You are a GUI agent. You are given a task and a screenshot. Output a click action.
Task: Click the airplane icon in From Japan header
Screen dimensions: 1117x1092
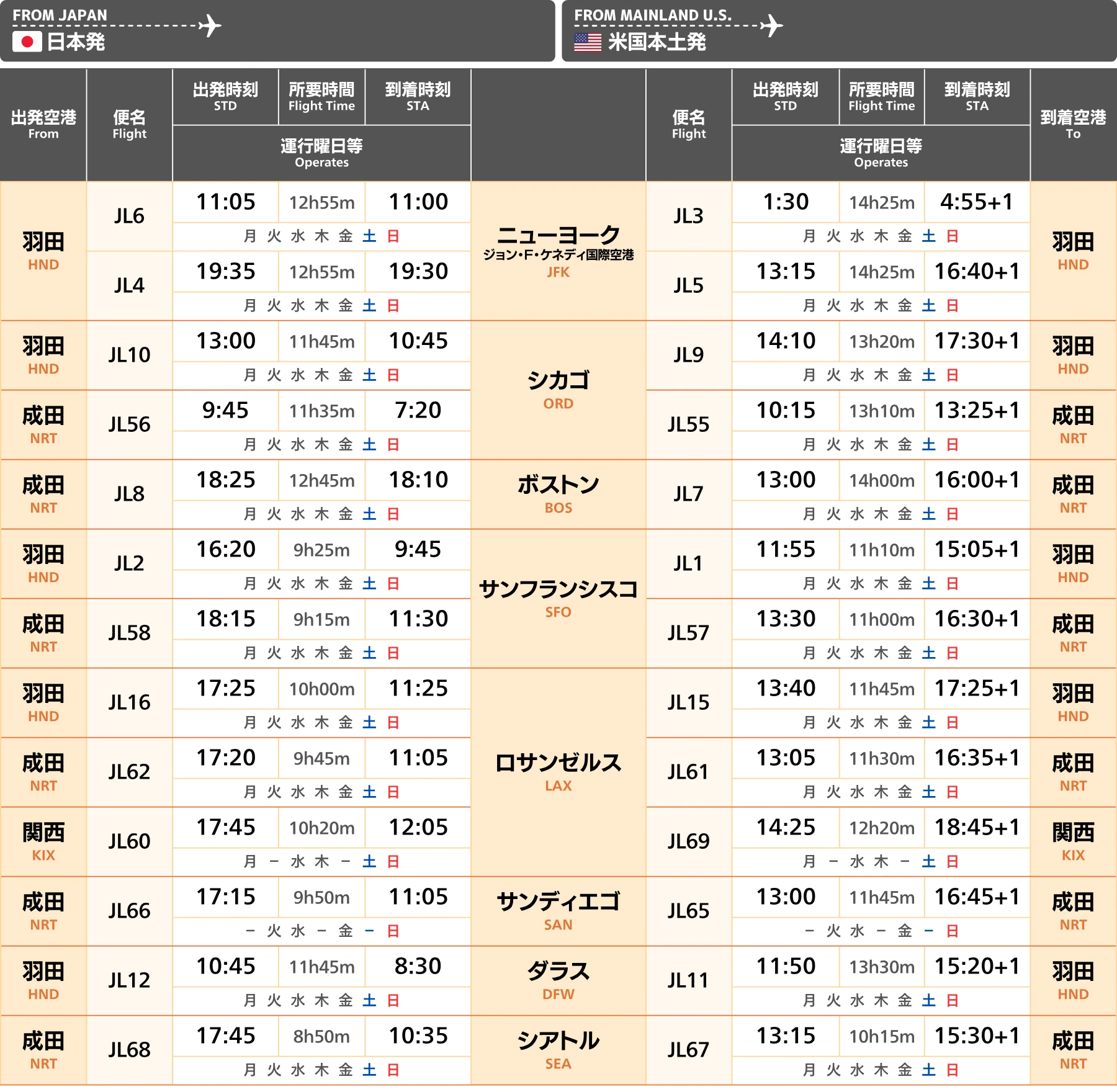coord(210,25)
